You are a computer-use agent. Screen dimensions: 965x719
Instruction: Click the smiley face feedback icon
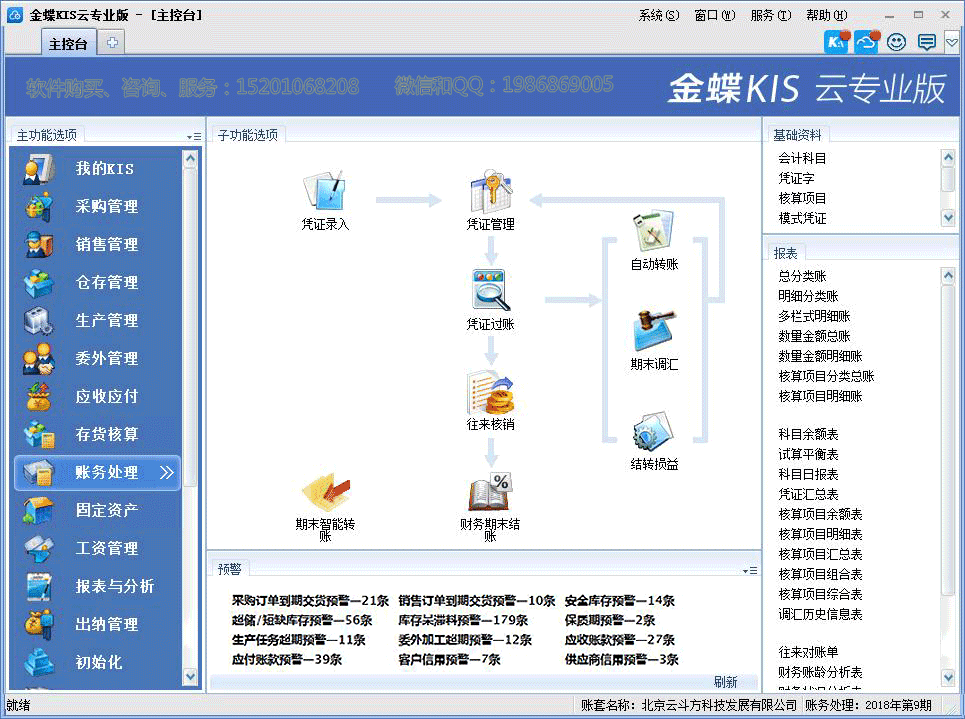click(896, 42)
